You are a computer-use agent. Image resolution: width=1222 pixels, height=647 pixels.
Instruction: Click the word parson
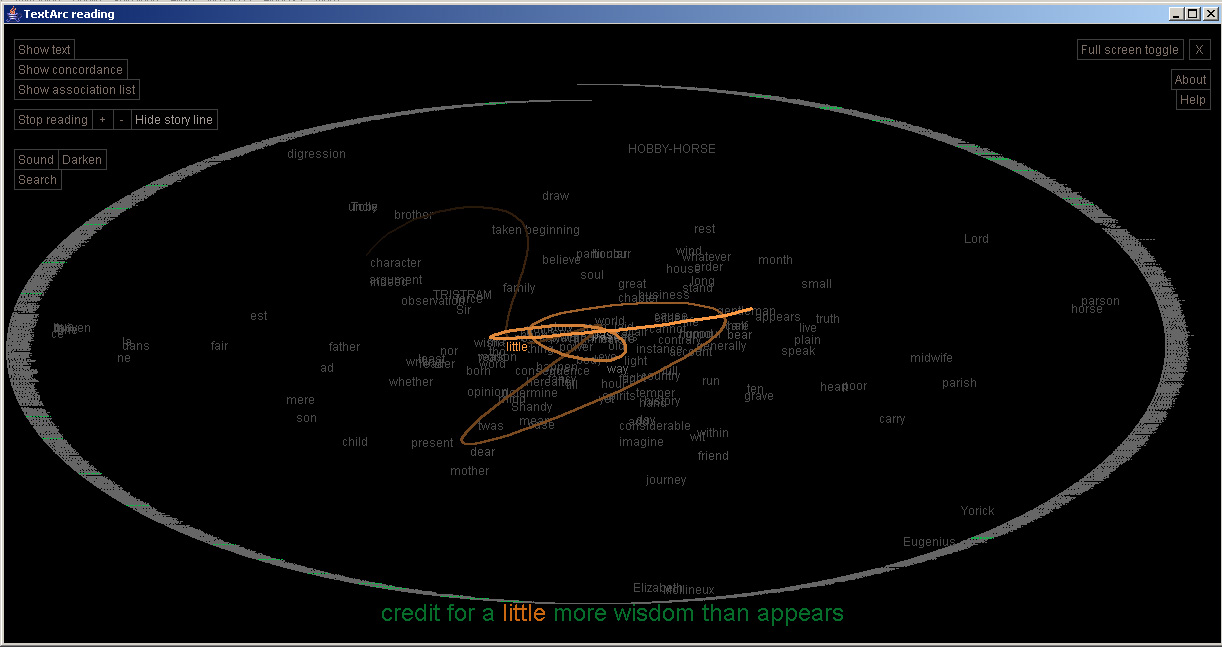coord(1100,301)
